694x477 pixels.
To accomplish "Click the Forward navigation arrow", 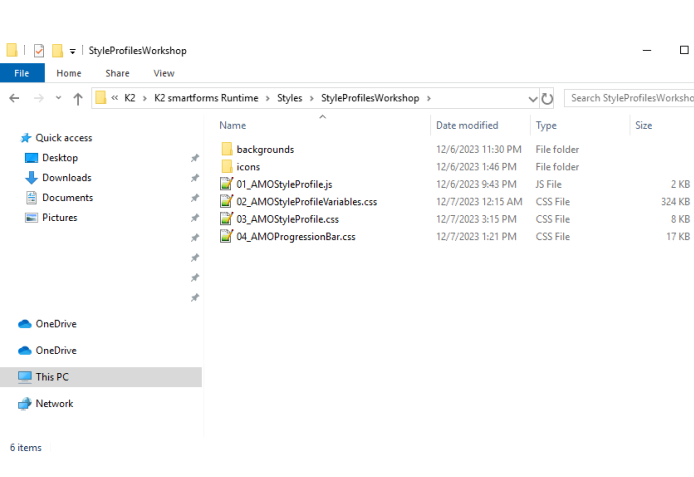I will click(x=39, y=98).
